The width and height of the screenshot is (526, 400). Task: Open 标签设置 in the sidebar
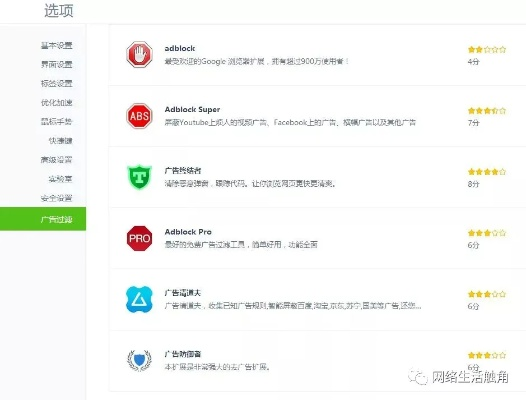pyautogui.click(x=57, y=83)
